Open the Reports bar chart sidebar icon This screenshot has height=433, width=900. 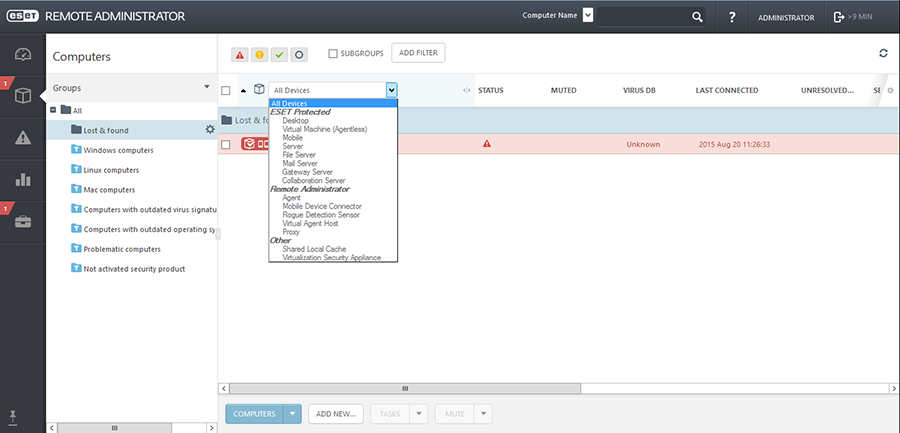(23, 179)
